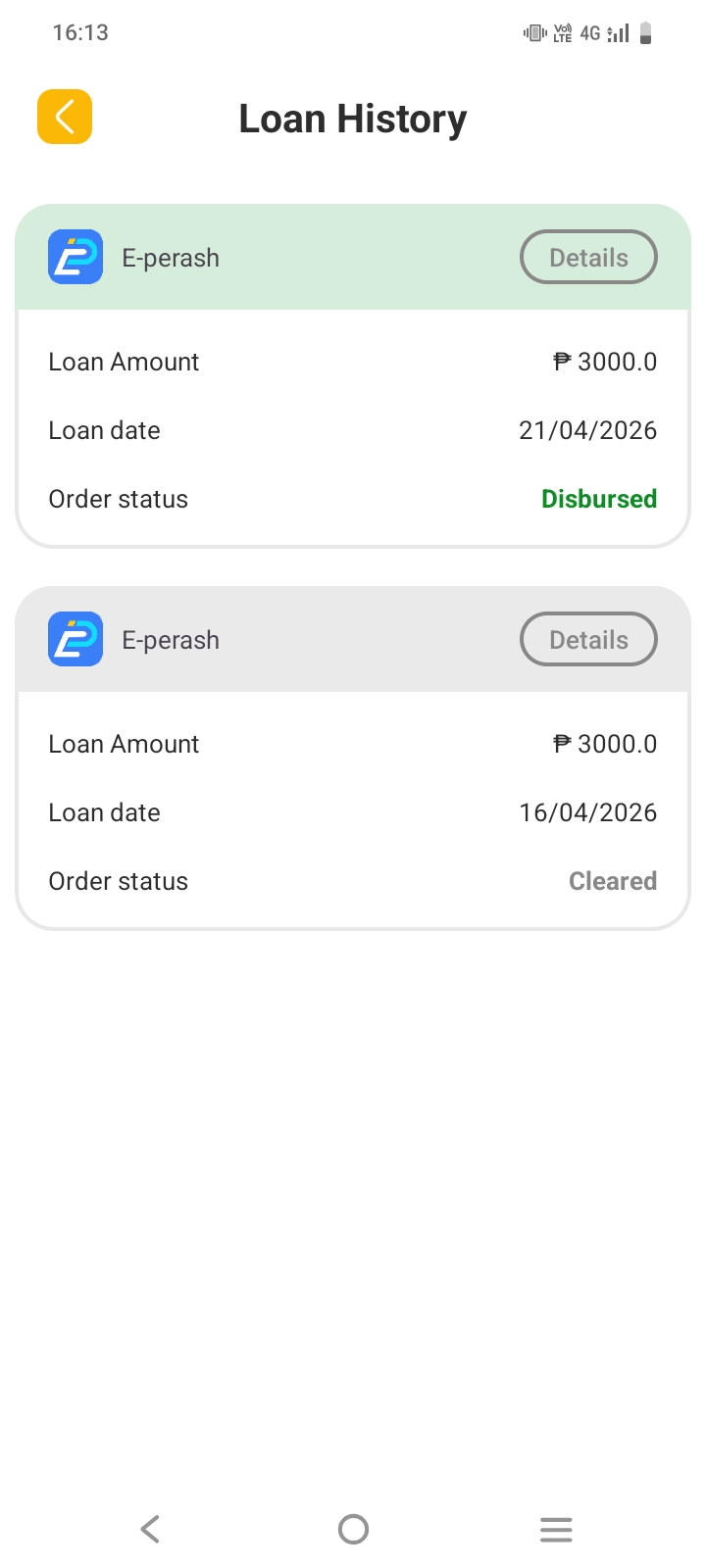Open Details for the 16/04/2026 loan
This screenshot has height=1568, width=706.
(588, 640)
